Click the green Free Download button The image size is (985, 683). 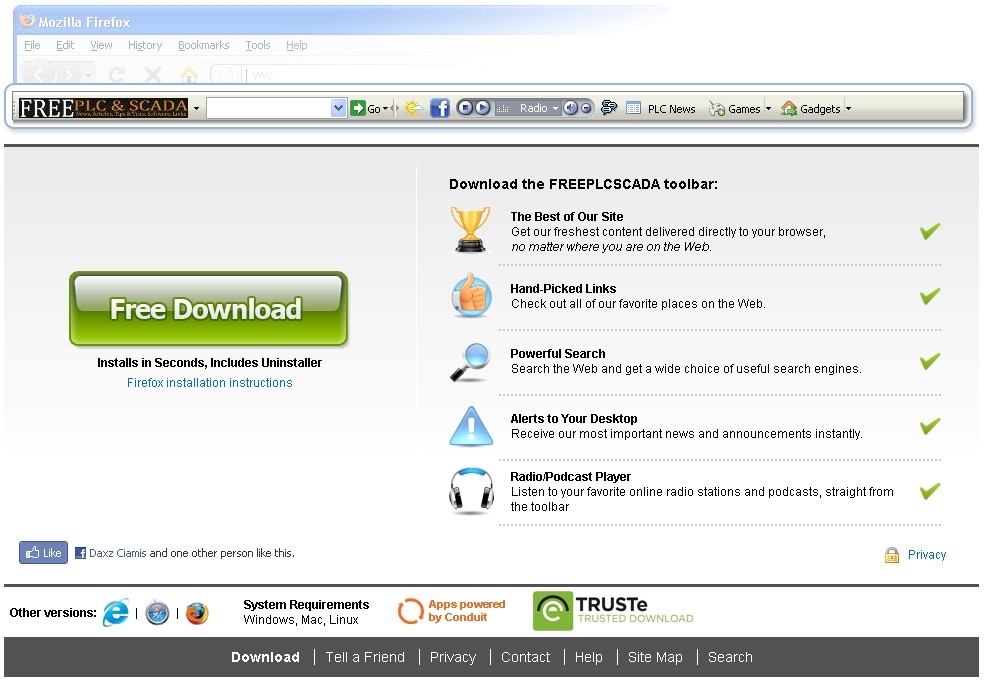(209, 309)
